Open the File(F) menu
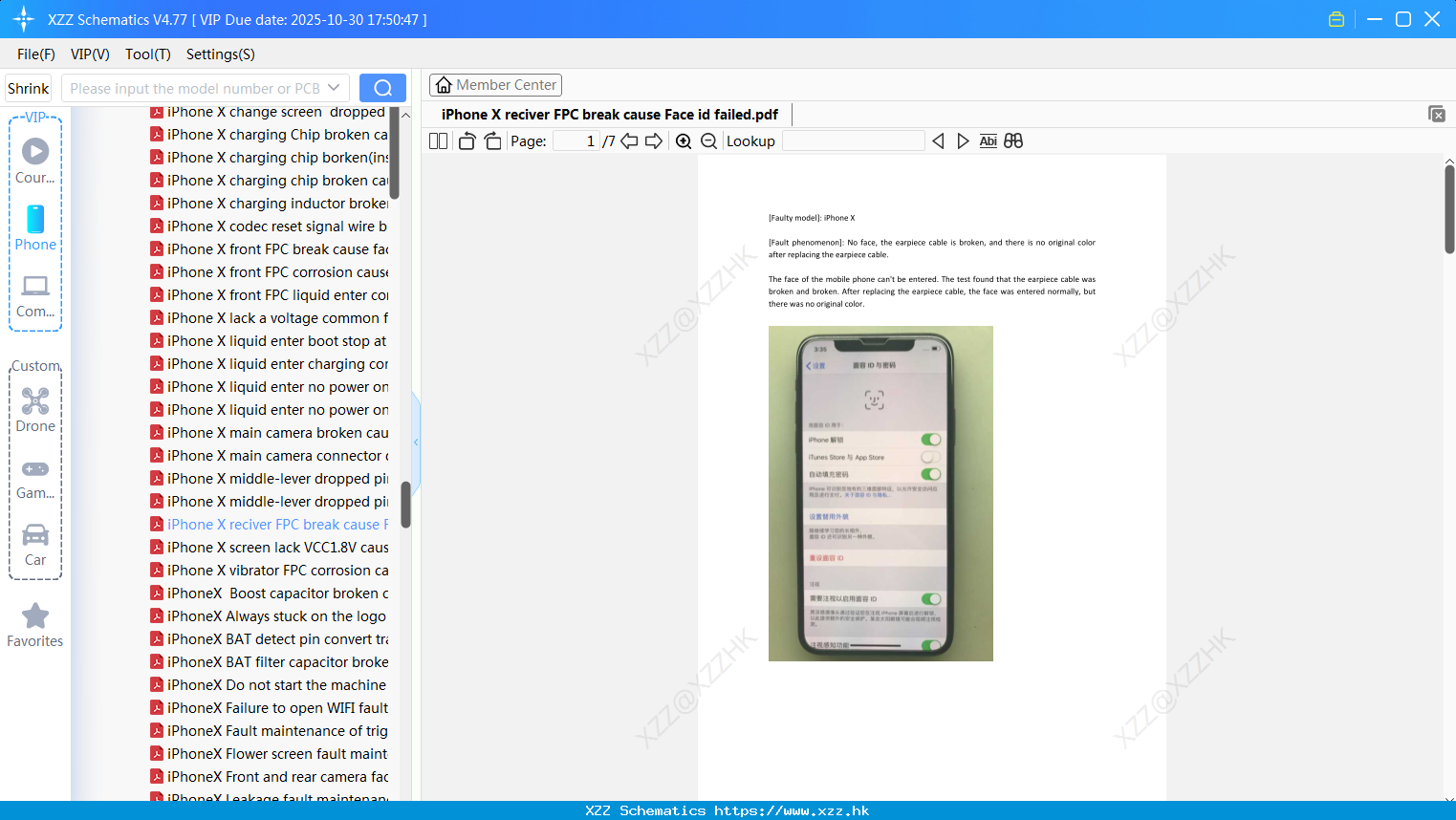The image size is (1456, 820). (x=36, y=54)
